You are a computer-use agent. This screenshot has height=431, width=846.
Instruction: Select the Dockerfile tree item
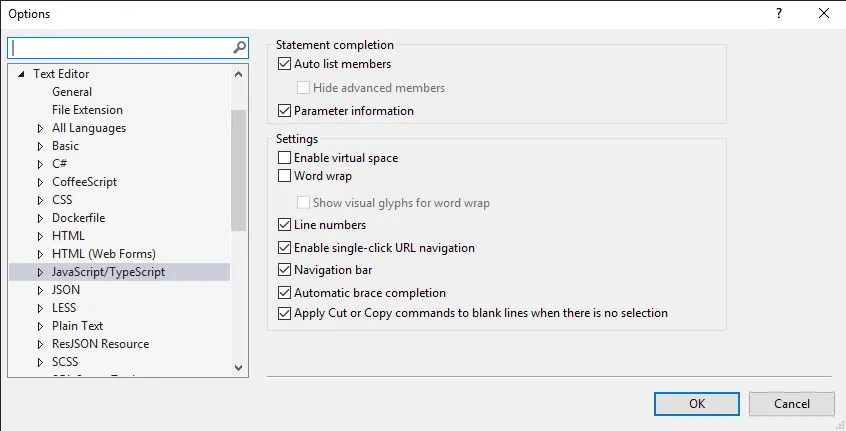point(79,218)
